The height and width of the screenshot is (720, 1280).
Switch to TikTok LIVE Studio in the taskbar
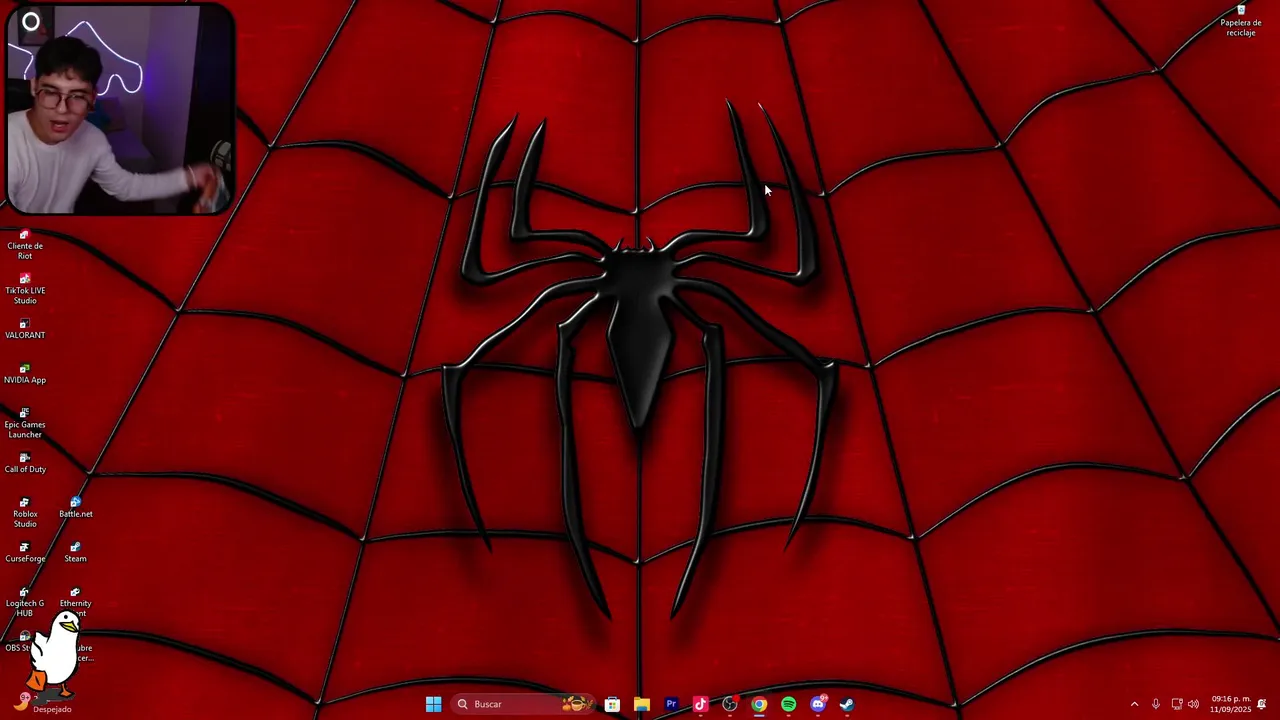click(700, 704)
